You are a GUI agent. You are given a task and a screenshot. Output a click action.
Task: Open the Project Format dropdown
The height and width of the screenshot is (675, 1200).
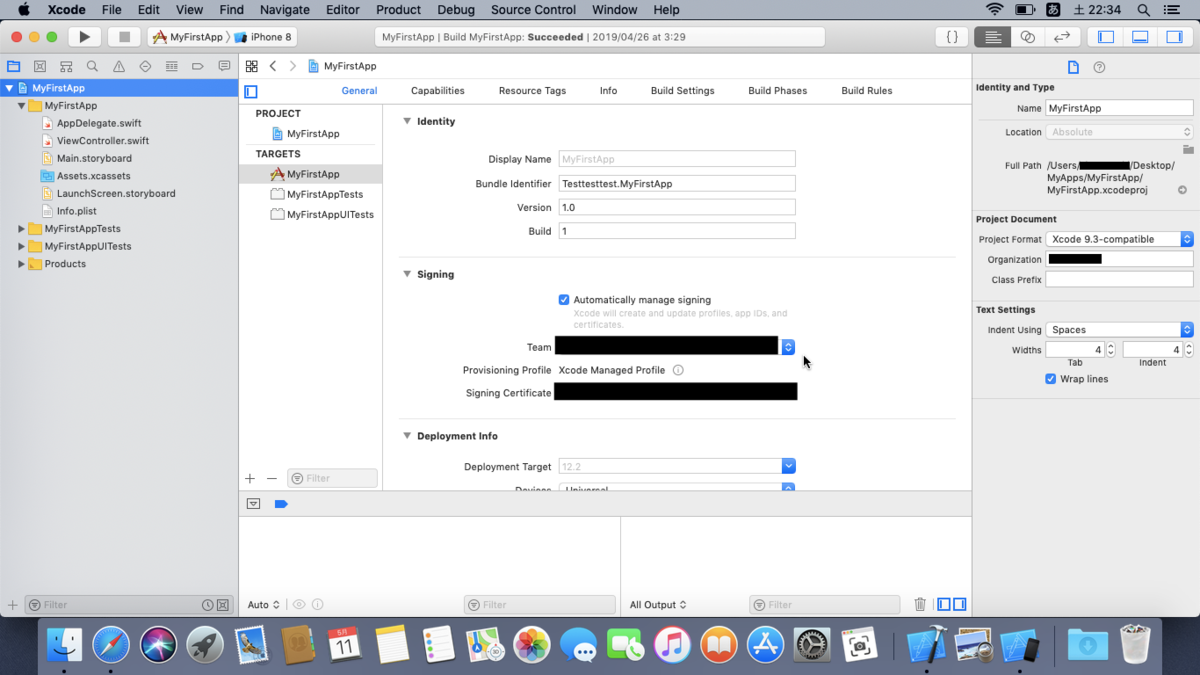[x=1119, y=239]
